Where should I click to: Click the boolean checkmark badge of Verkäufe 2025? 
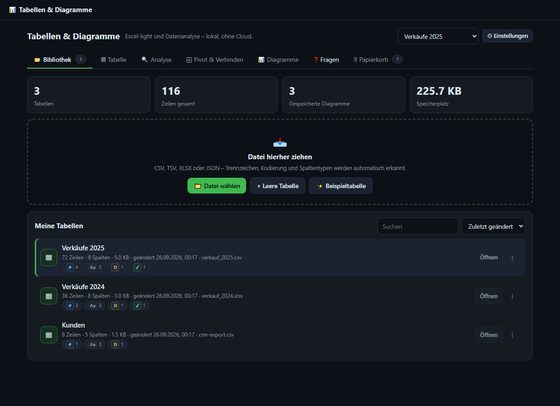(x=140, y=267)
